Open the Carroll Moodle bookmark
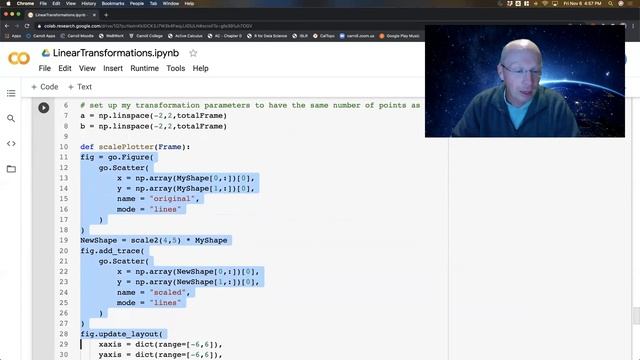This screenshot has height=360, width=640. click(77, 36)
